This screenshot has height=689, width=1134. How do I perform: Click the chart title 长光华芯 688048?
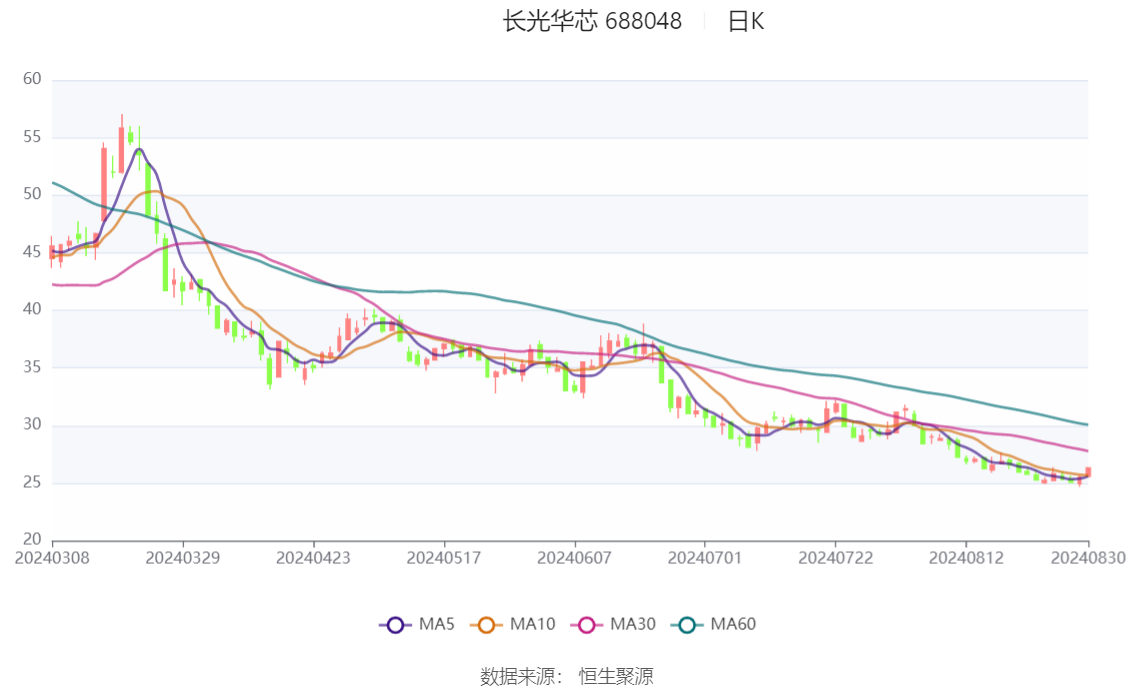(592, 21)
